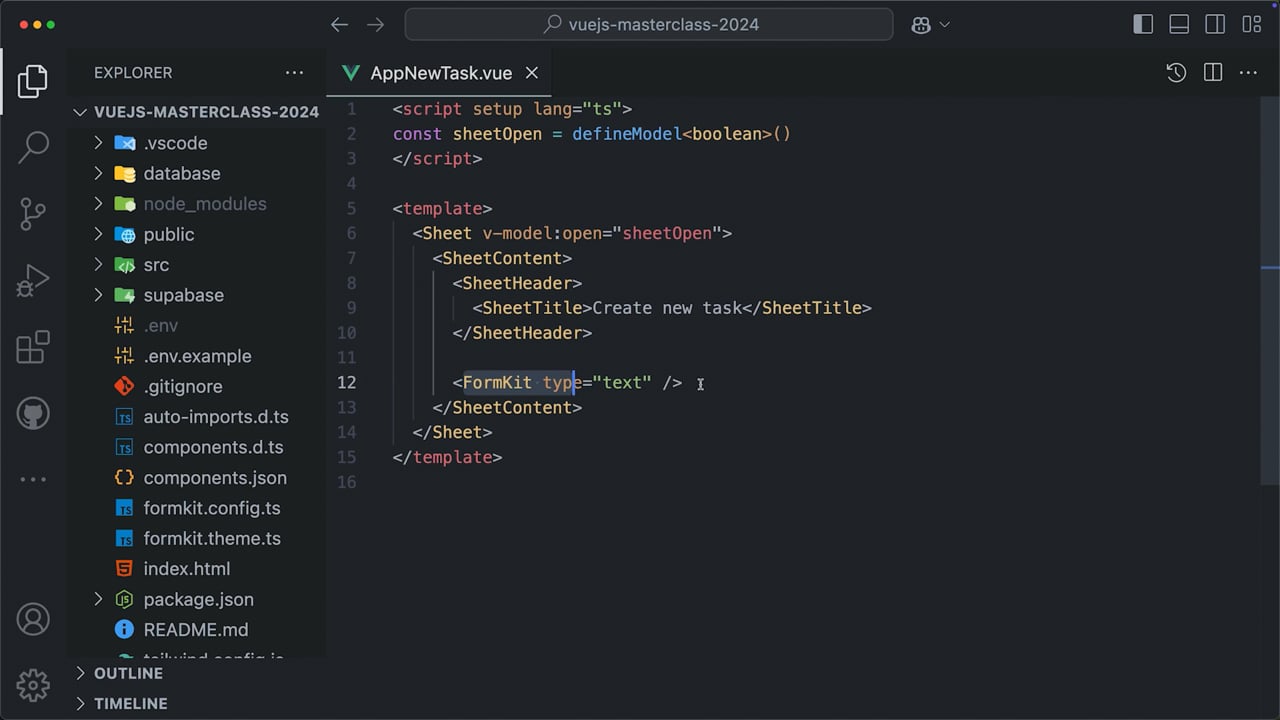
Task: Expand the package.json nested files chevron
Action: pos(98,599)
